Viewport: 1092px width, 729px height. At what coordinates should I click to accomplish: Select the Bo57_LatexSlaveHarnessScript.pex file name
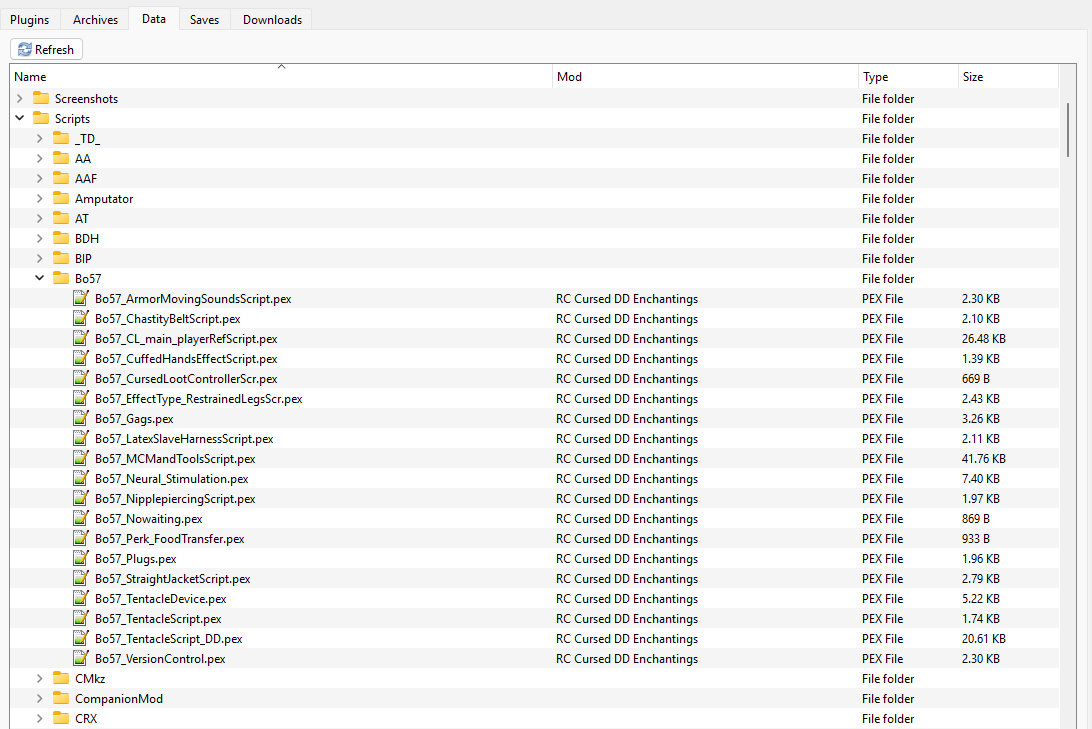point(184,439)
